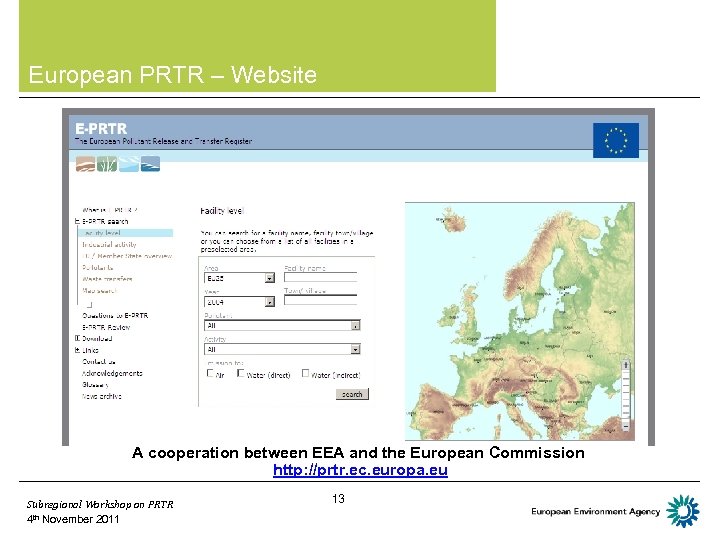Click the Facility level page heading
The image size is (720, 540).
pyautogui.click(x=222, y=211)
